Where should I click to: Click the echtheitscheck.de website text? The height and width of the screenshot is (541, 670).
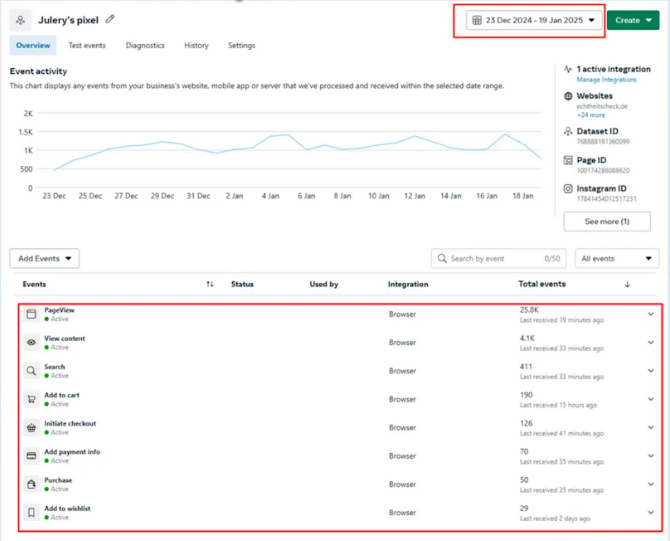click(x=602, y=106)
